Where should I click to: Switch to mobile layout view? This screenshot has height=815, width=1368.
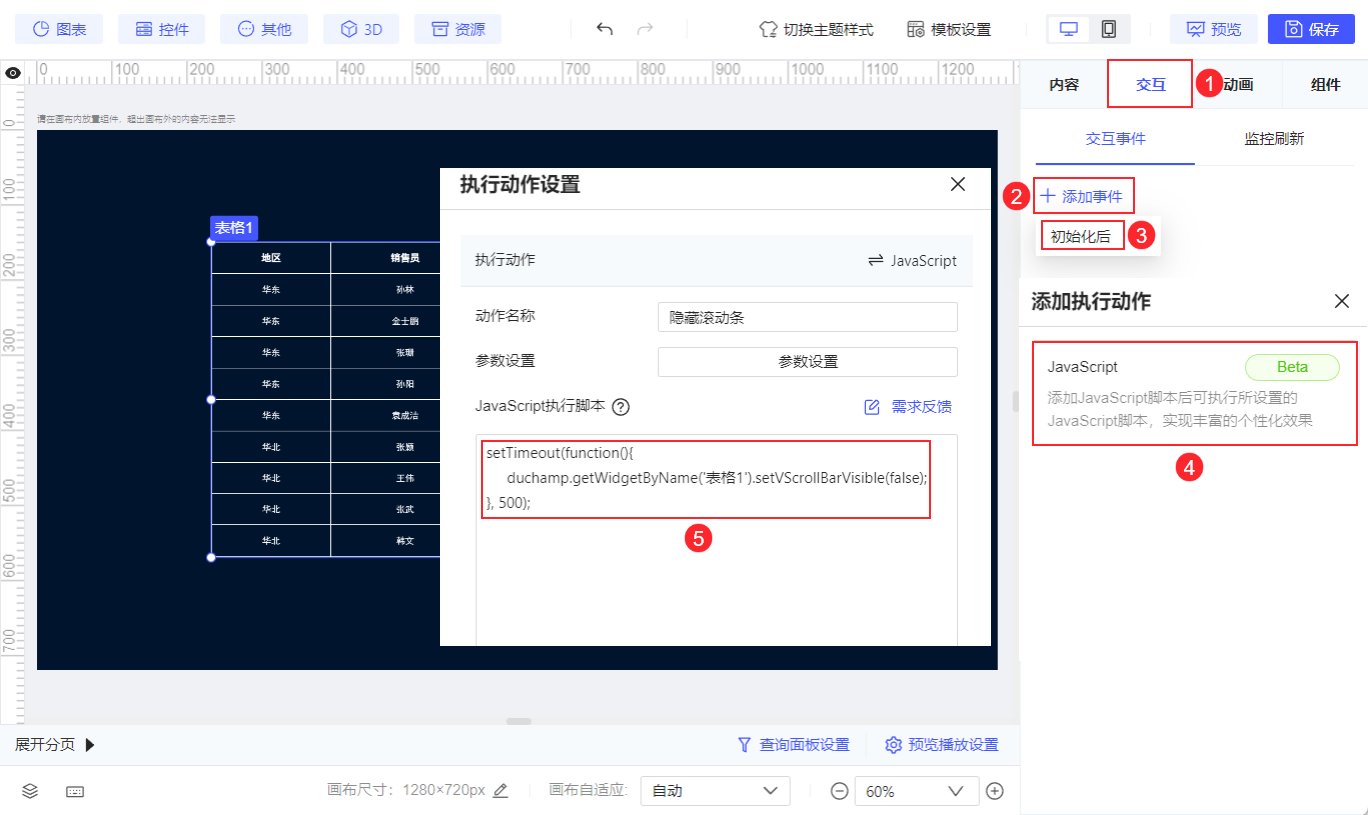click(x=1108, y=29)
